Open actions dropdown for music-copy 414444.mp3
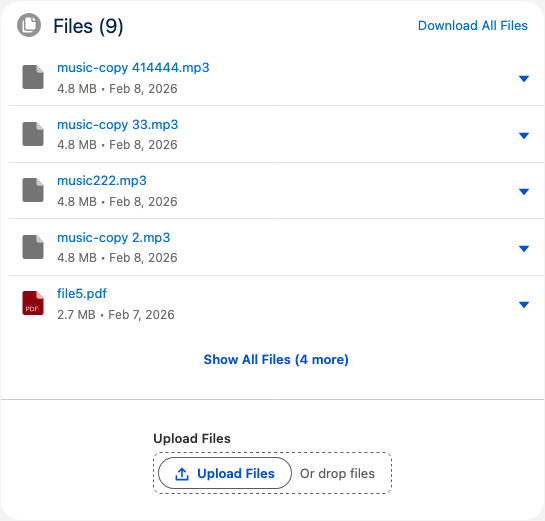Viewport: 545px width, 521px height. tap(523, 79)
